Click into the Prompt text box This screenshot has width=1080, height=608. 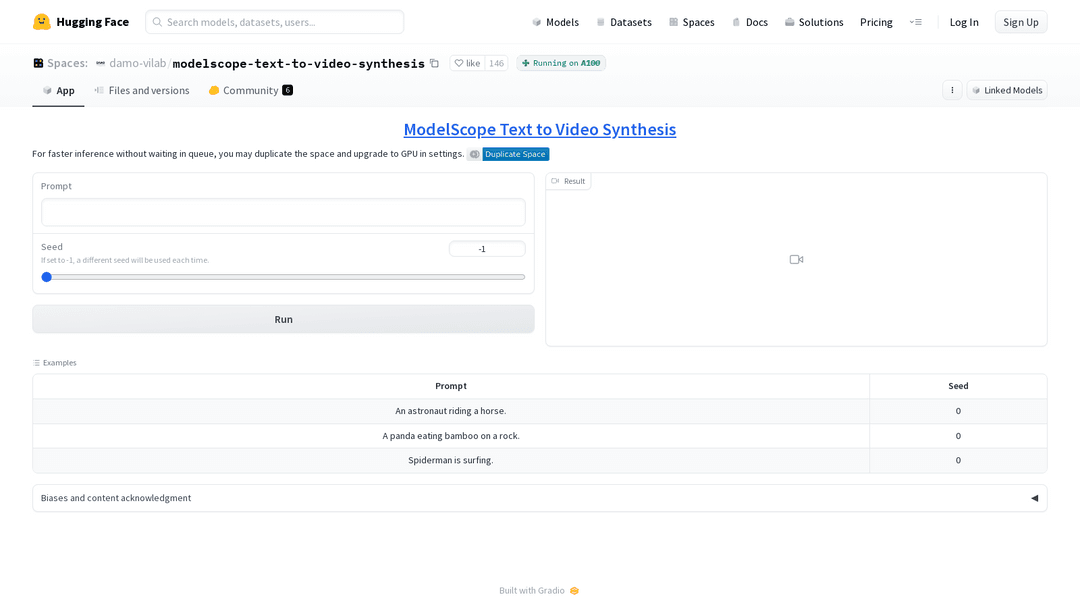[x=283, y=212]
